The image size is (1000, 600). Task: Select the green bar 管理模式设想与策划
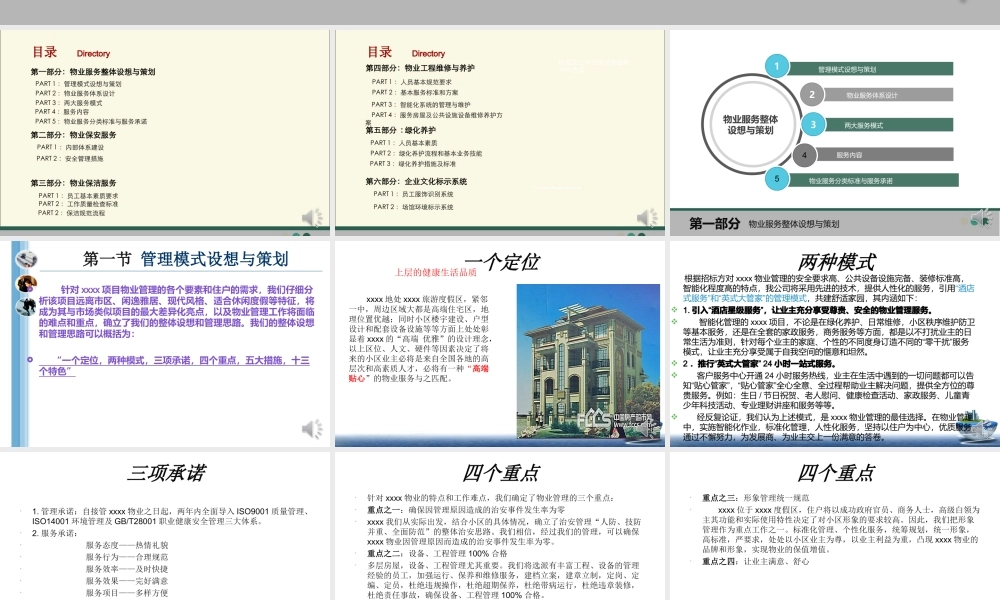click(x=871, y=69)
